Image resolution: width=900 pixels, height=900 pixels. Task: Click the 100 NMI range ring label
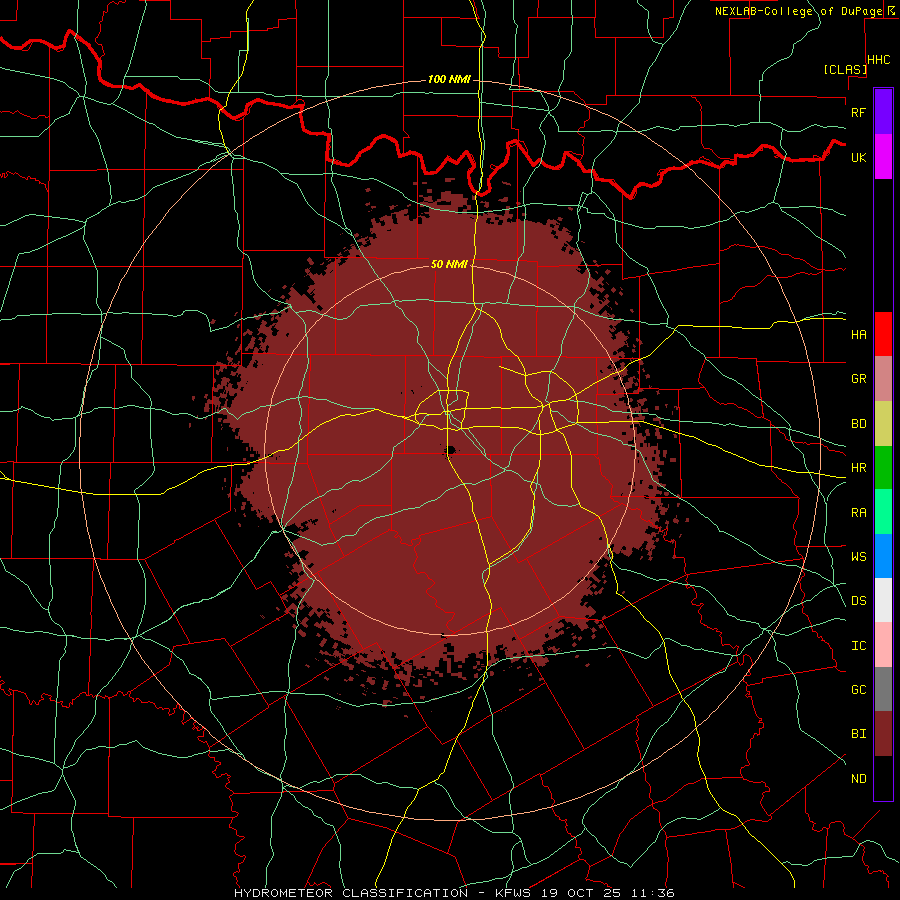click(449, 79)
